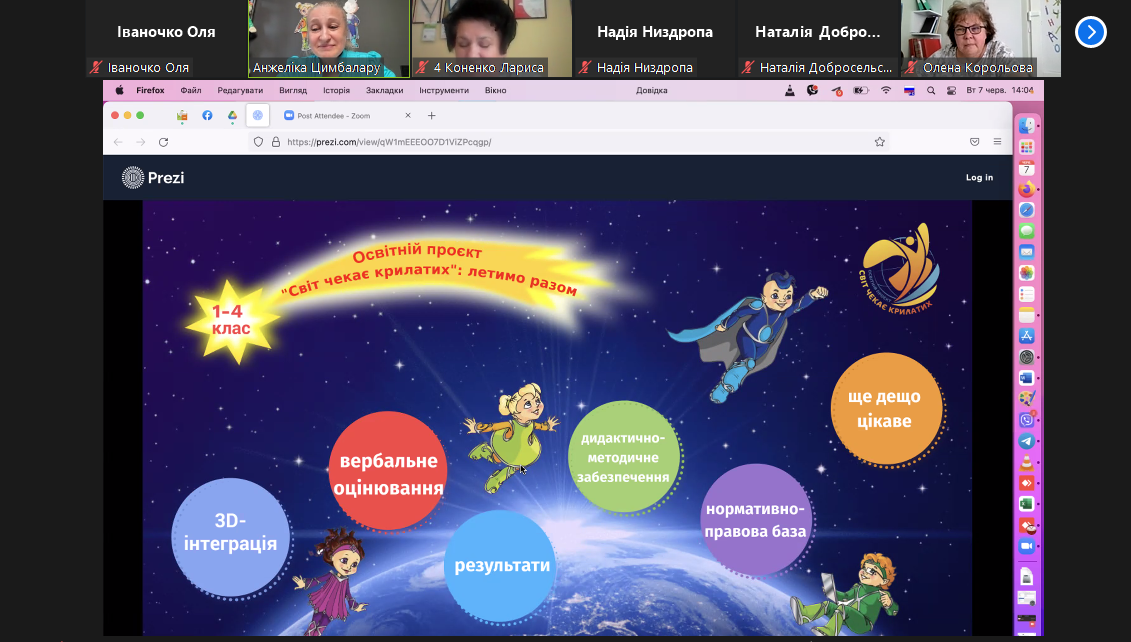Open the Файл menu
1131x642 pixels.
click(x=190, y=90)
